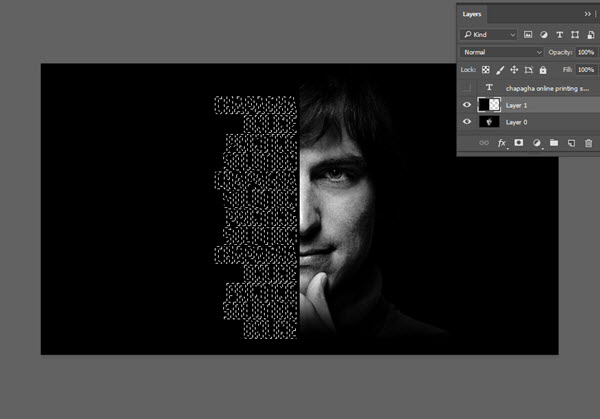Lock all padlock icon

[543, 70]
